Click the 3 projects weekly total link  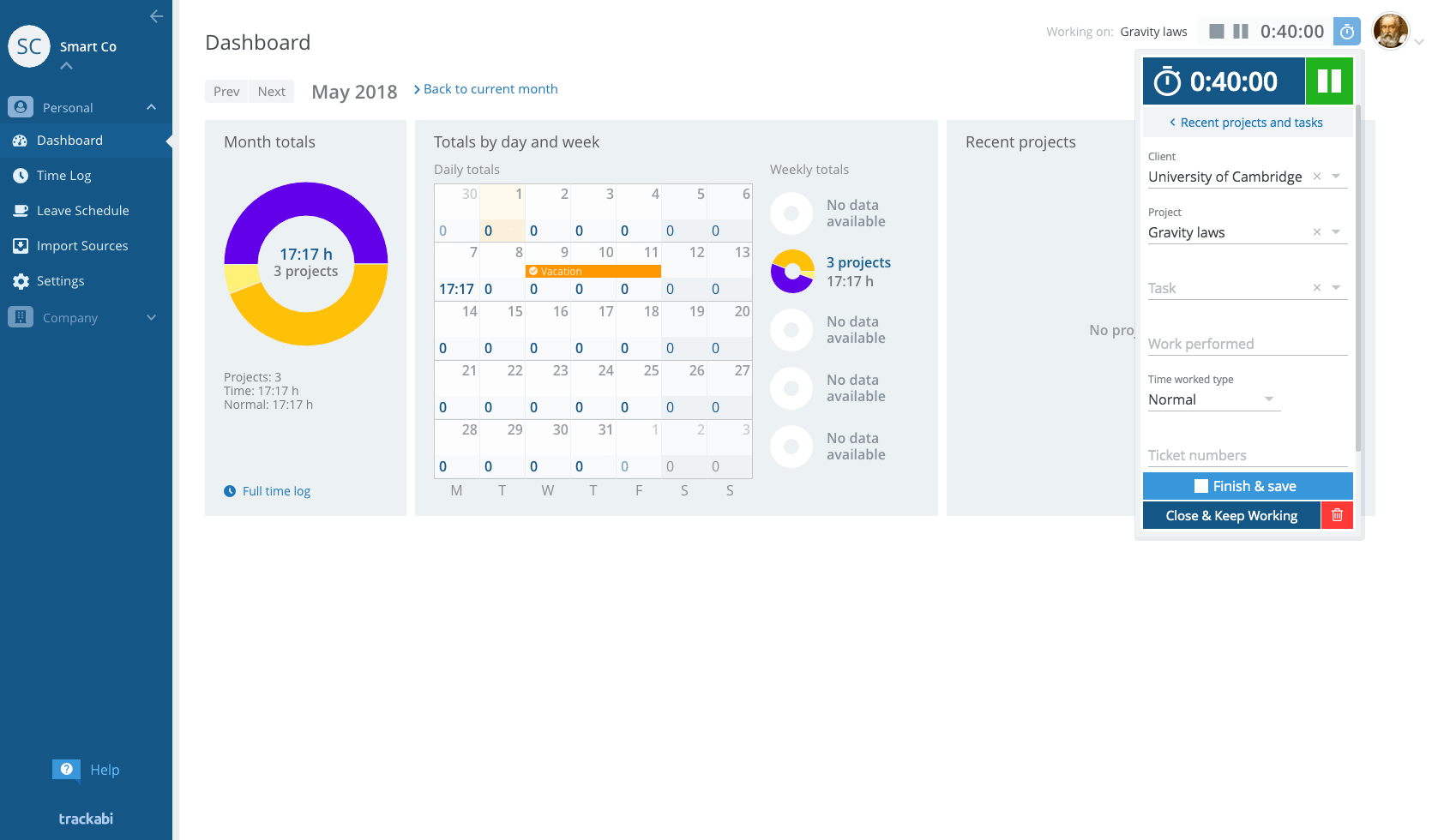pos(858,262)
